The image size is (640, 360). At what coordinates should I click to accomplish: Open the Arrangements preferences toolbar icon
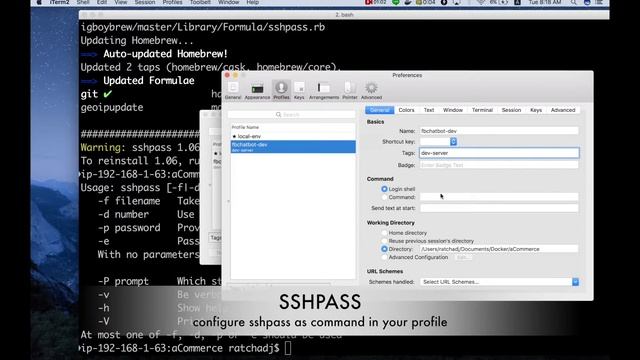[324, 90]
